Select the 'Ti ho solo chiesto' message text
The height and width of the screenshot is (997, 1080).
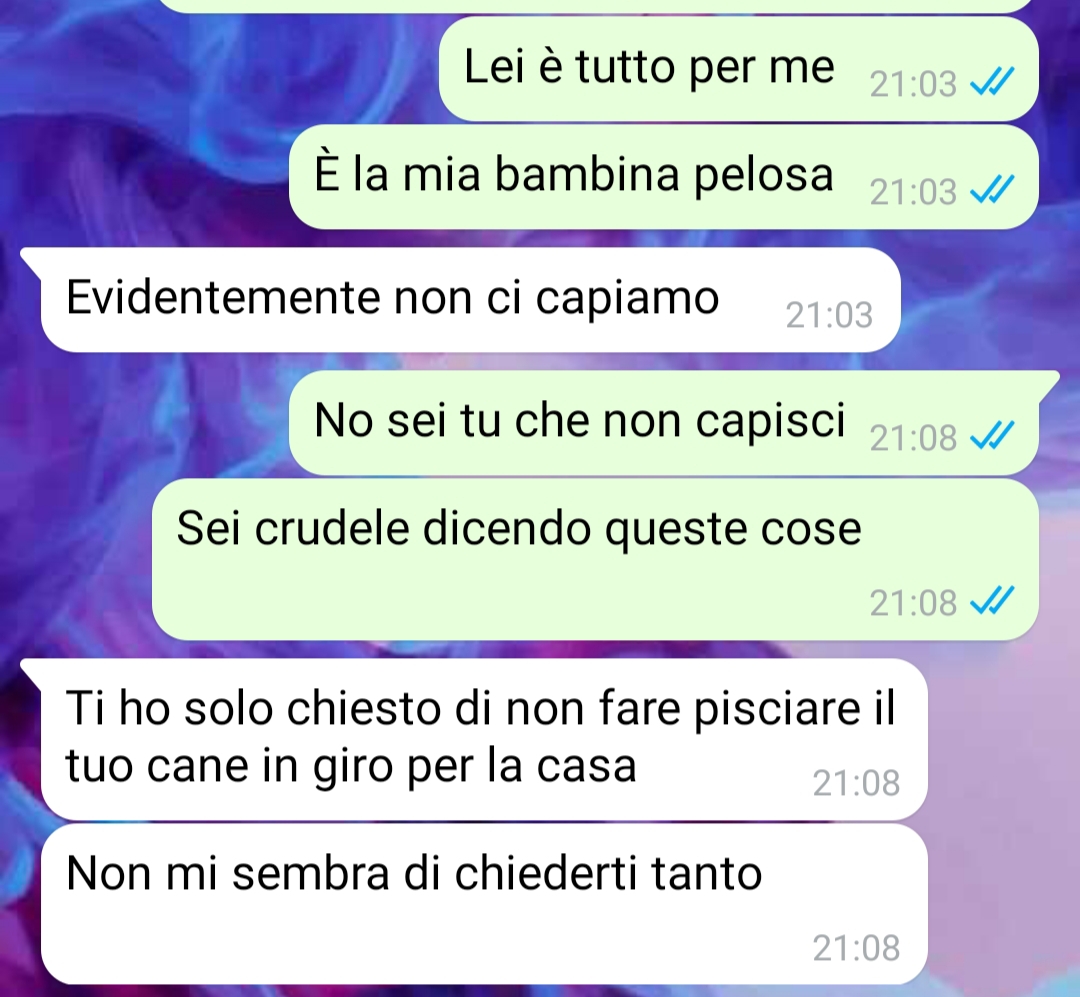coord(480,736)
